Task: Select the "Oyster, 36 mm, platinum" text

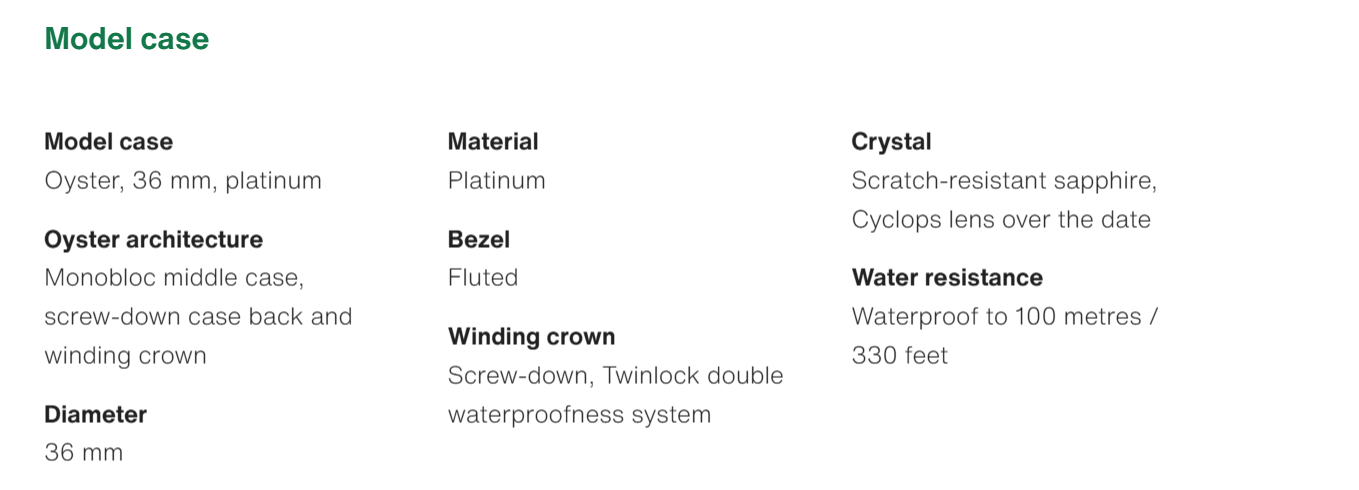Action: 183,181
